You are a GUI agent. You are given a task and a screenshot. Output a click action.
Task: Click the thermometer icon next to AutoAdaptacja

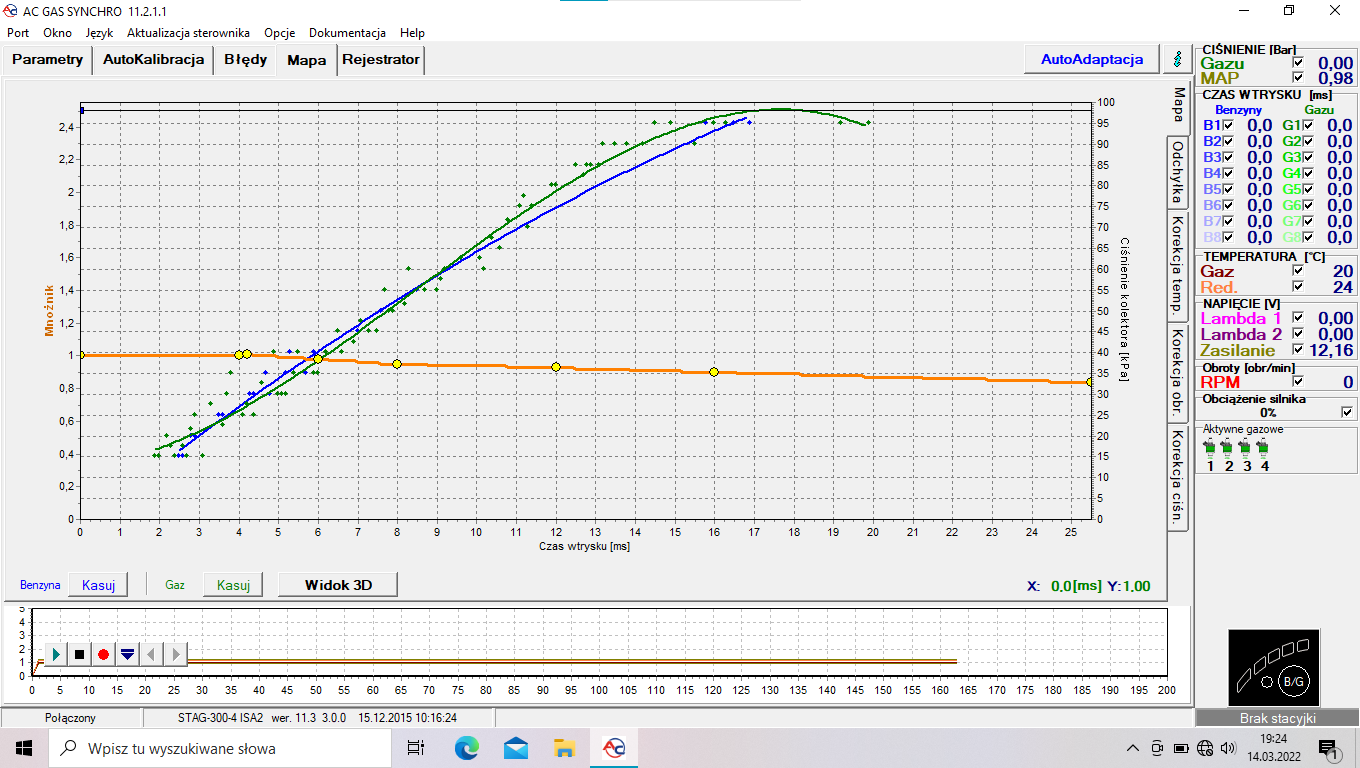(x=1176, y=59)
